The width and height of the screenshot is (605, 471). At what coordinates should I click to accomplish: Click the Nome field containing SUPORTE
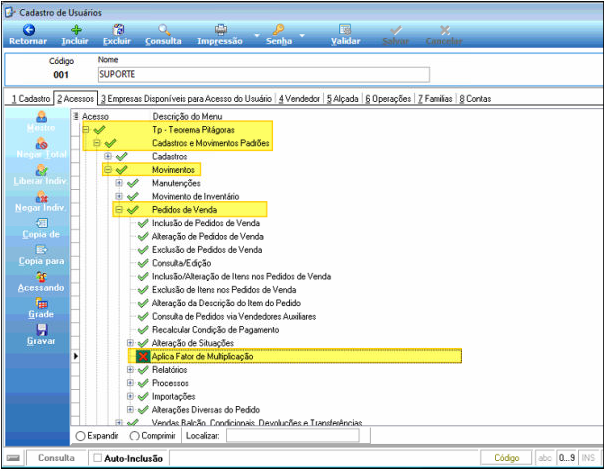coord(264,74)
